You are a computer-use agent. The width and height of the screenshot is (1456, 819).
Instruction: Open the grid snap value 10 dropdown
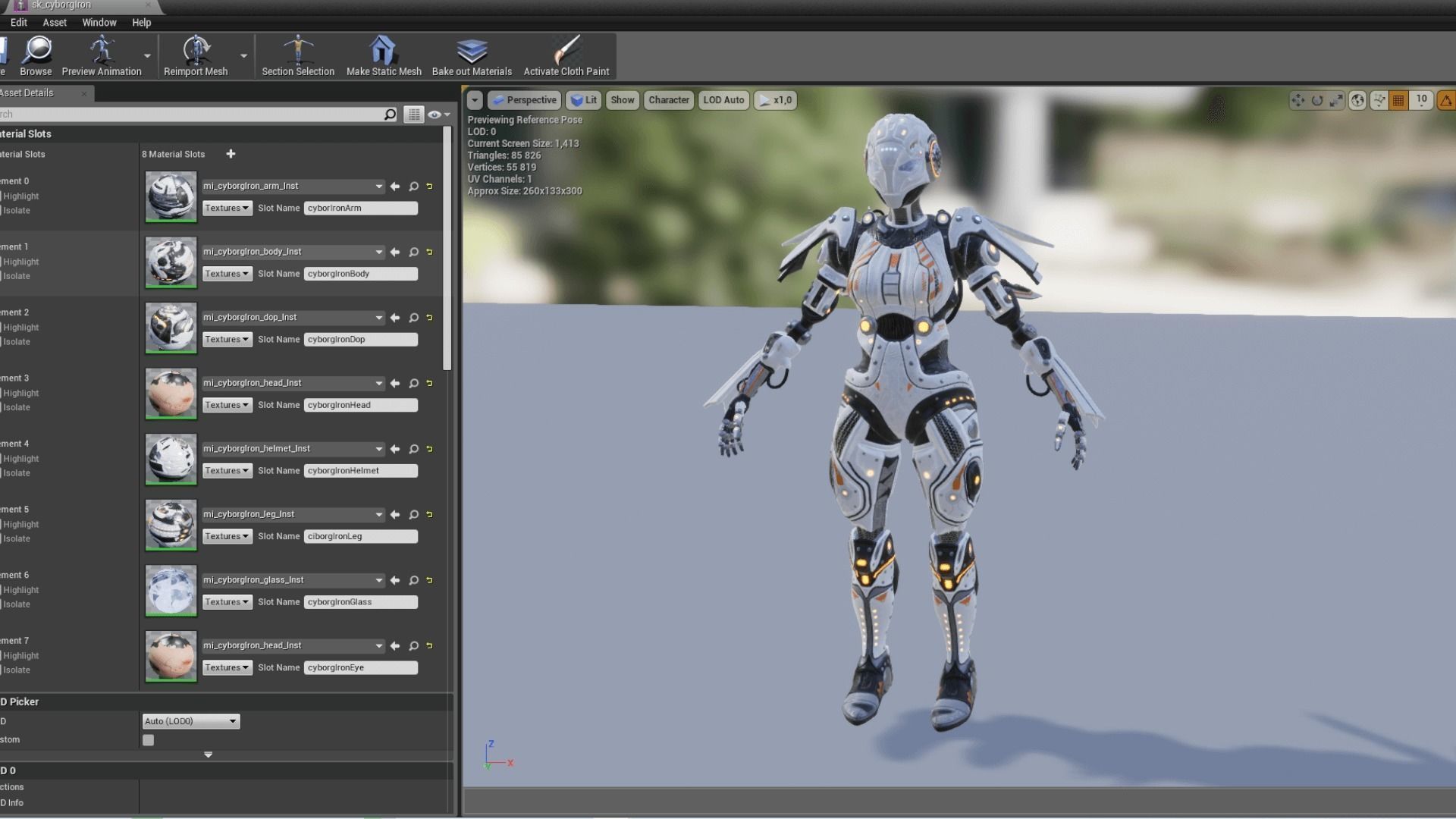pyautogui.click(x=1422, y=100)
